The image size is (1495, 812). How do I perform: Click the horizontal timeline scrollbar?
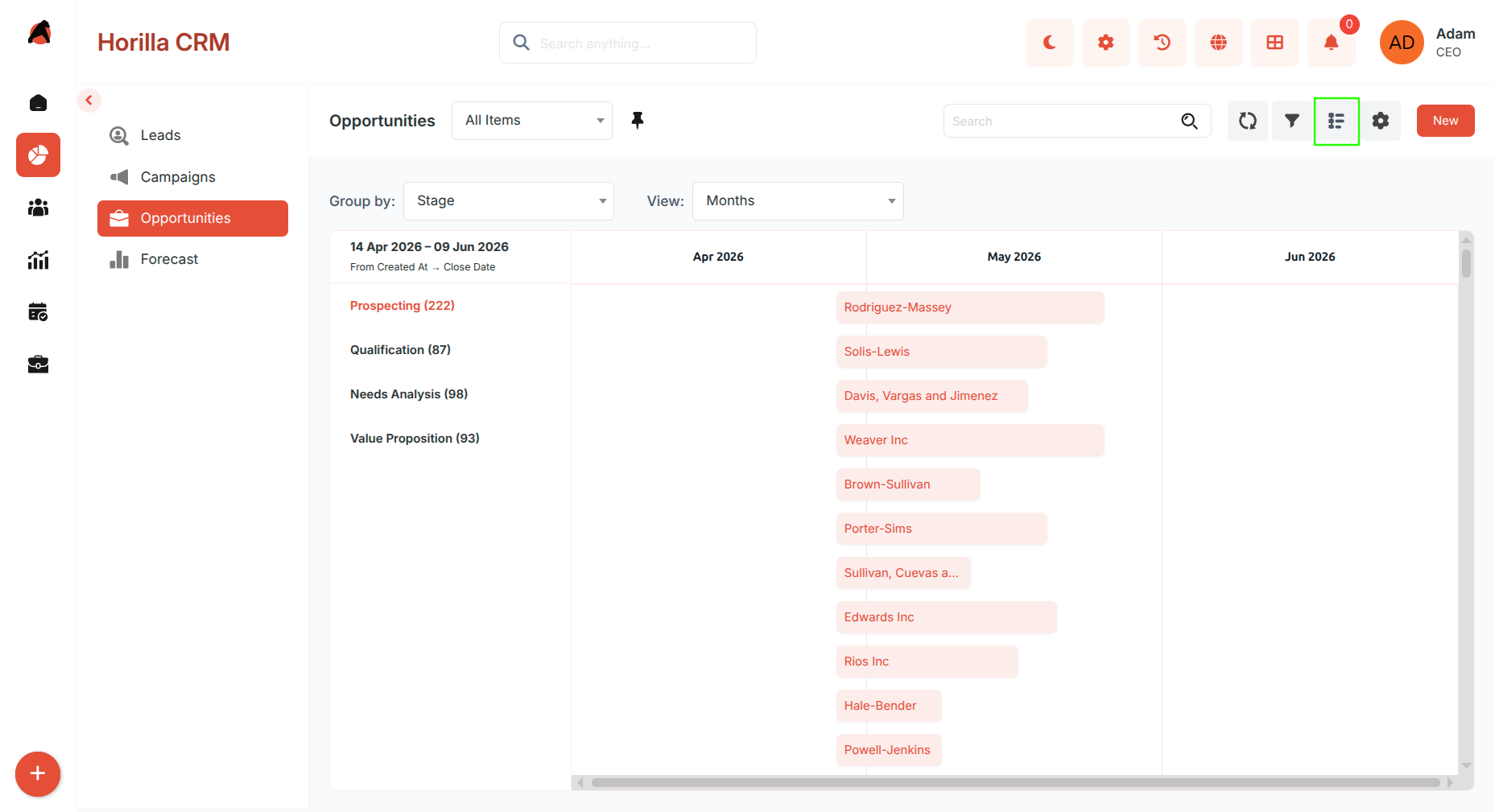tap(1015, 782)
